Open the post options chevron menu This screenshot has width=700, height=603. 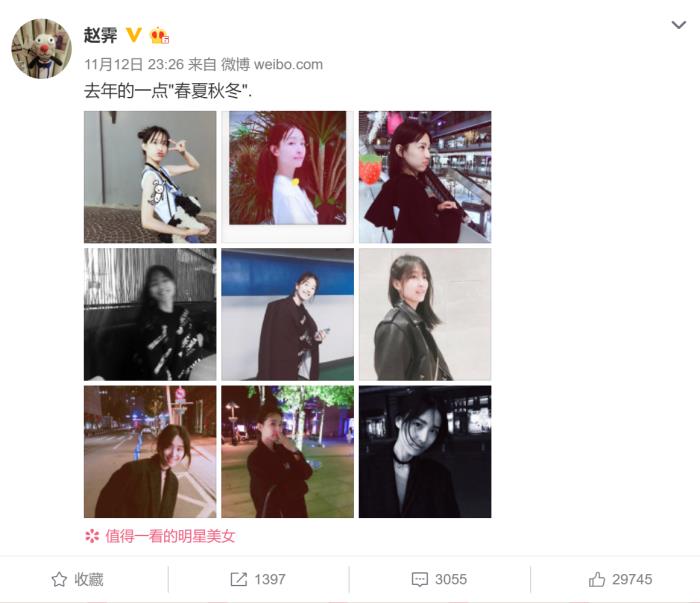679,25
